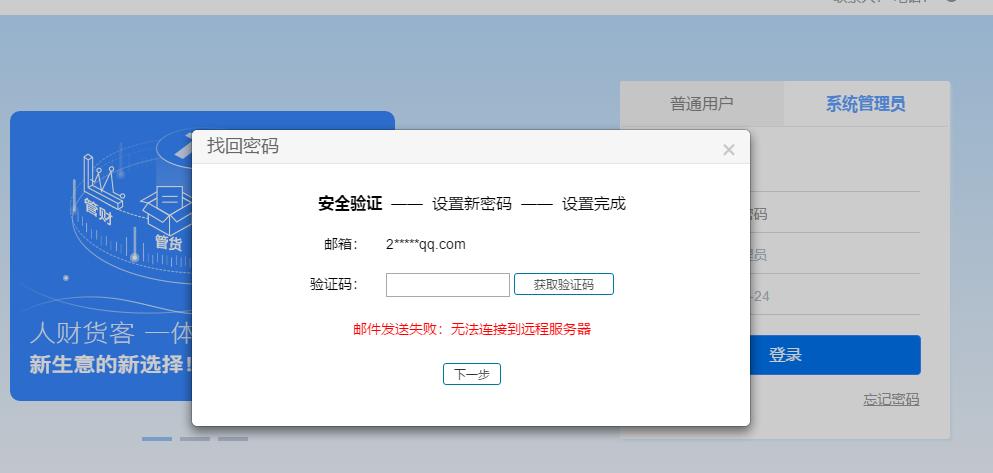This screenshot has height=473, width=993.
Task: Click the 新生意的新选择 banner slogan
Action: coord(111,365)
